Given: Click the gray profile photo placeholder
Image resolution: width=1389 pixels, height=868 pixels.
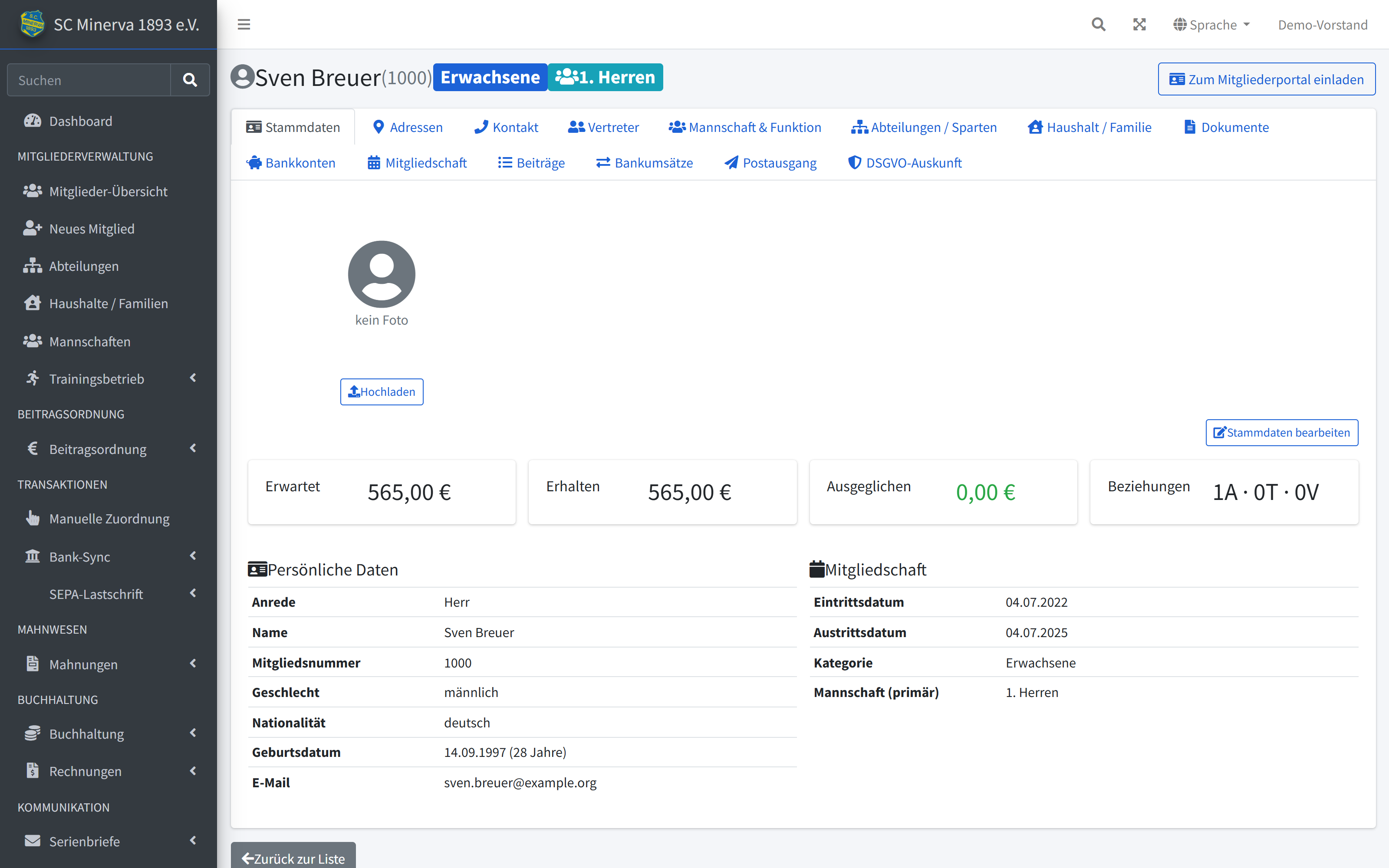Looking at the screenshot, I should (x=382, y=274).
